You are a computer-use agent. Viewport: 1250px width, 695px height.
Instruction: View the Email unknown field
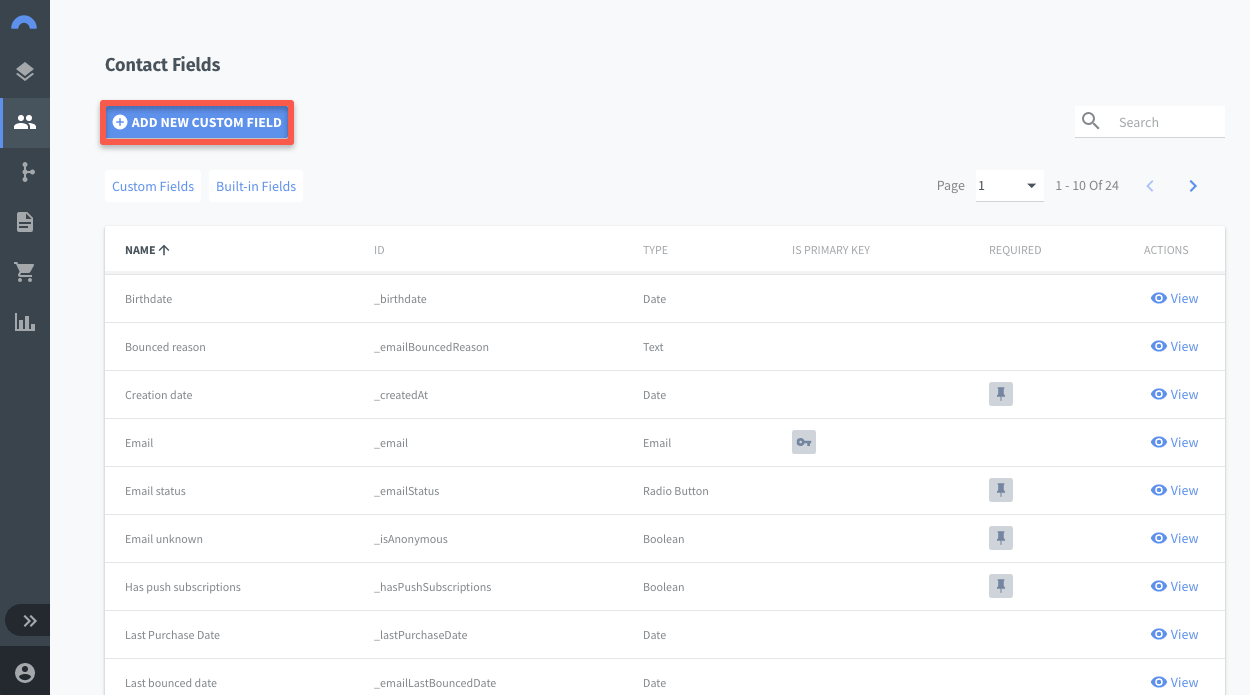tap(1174, 538)
